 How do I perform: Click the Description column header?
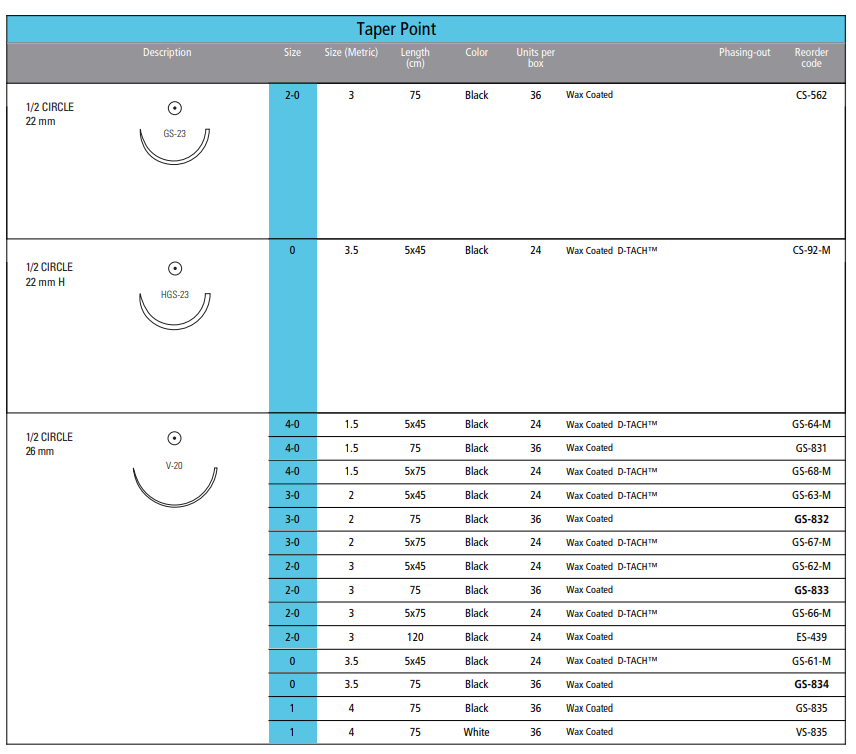point(167,53)
